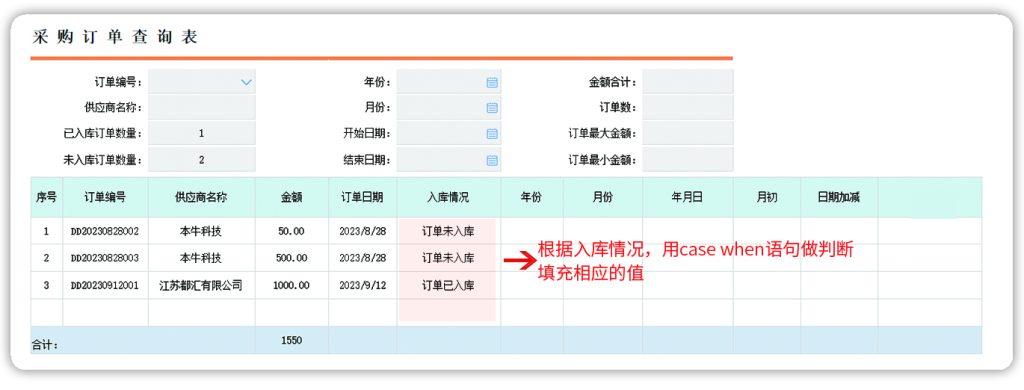Click the 未入库订单数量 field showing 2
1024x390 pixels.
coord(202,159)
